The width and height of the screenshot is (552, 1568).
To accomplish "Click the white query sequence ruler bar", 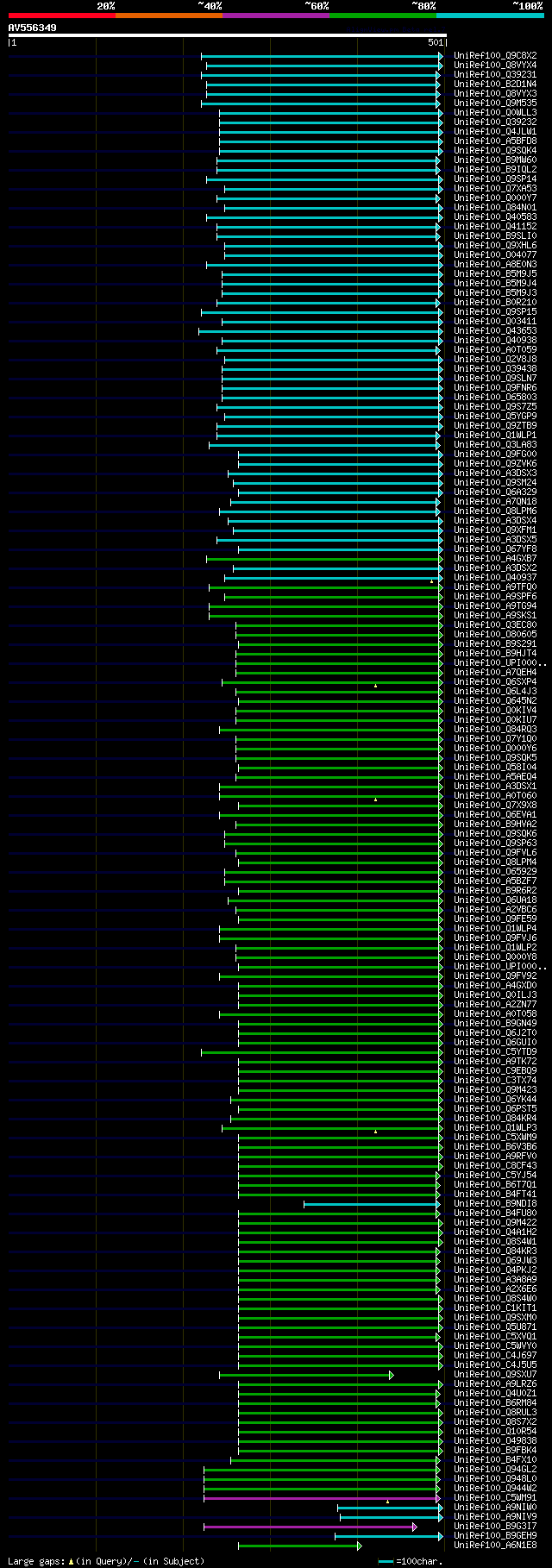I will (x=227, y=35).
